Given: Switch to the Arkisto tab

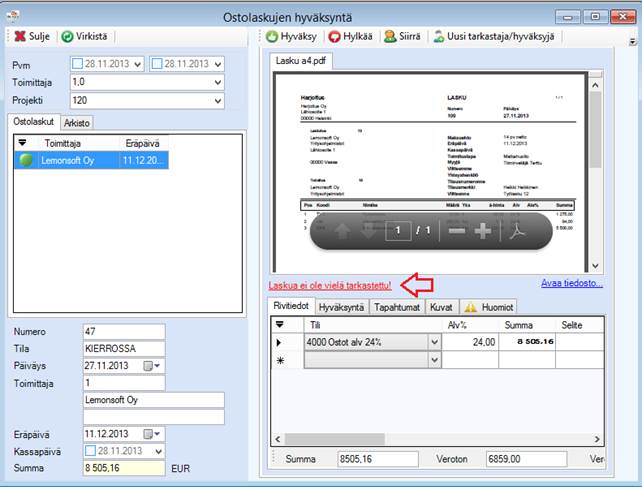Looking at the screenshot, I should pos(76,123).
